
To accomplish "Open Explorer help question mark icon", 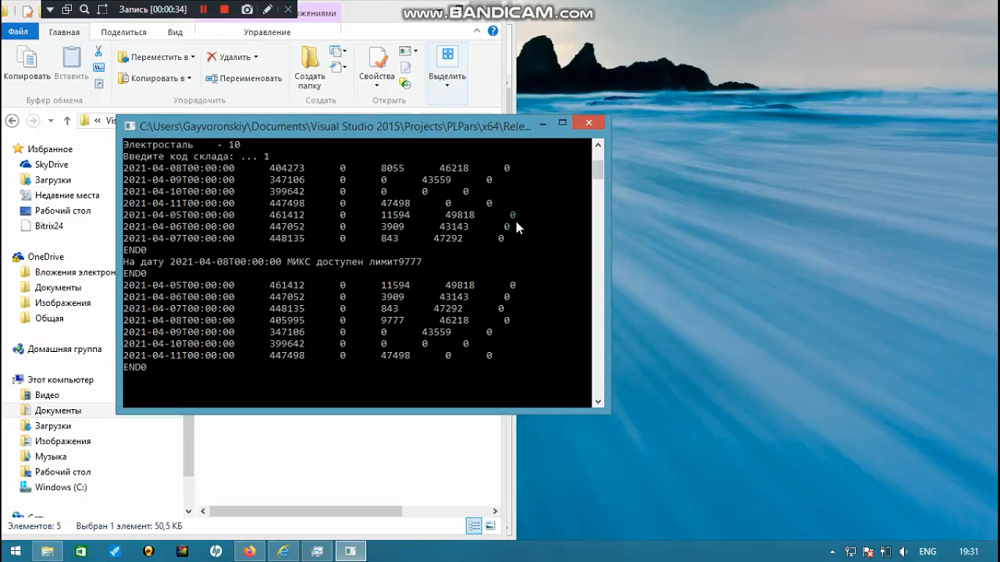I will (493, 31).
